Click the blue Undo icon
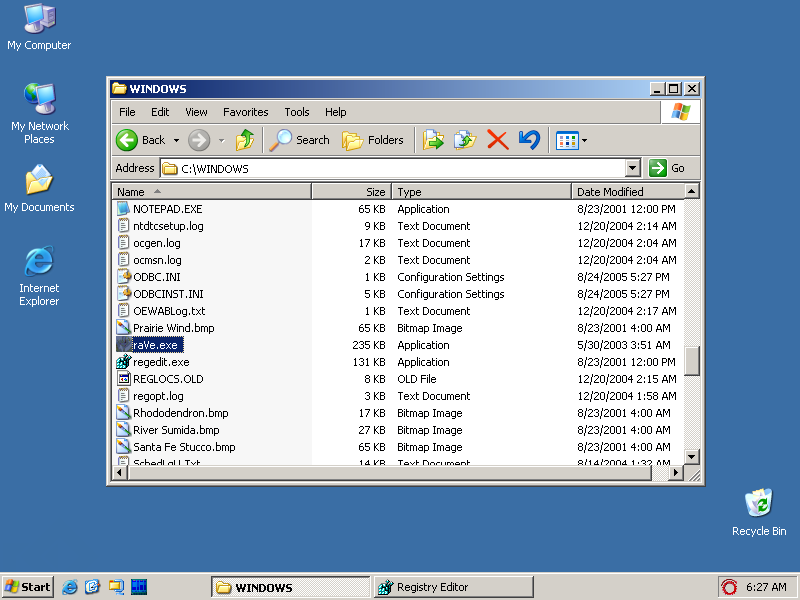The width and height of the screenshot is (800, 600). [x=529, y=140]
